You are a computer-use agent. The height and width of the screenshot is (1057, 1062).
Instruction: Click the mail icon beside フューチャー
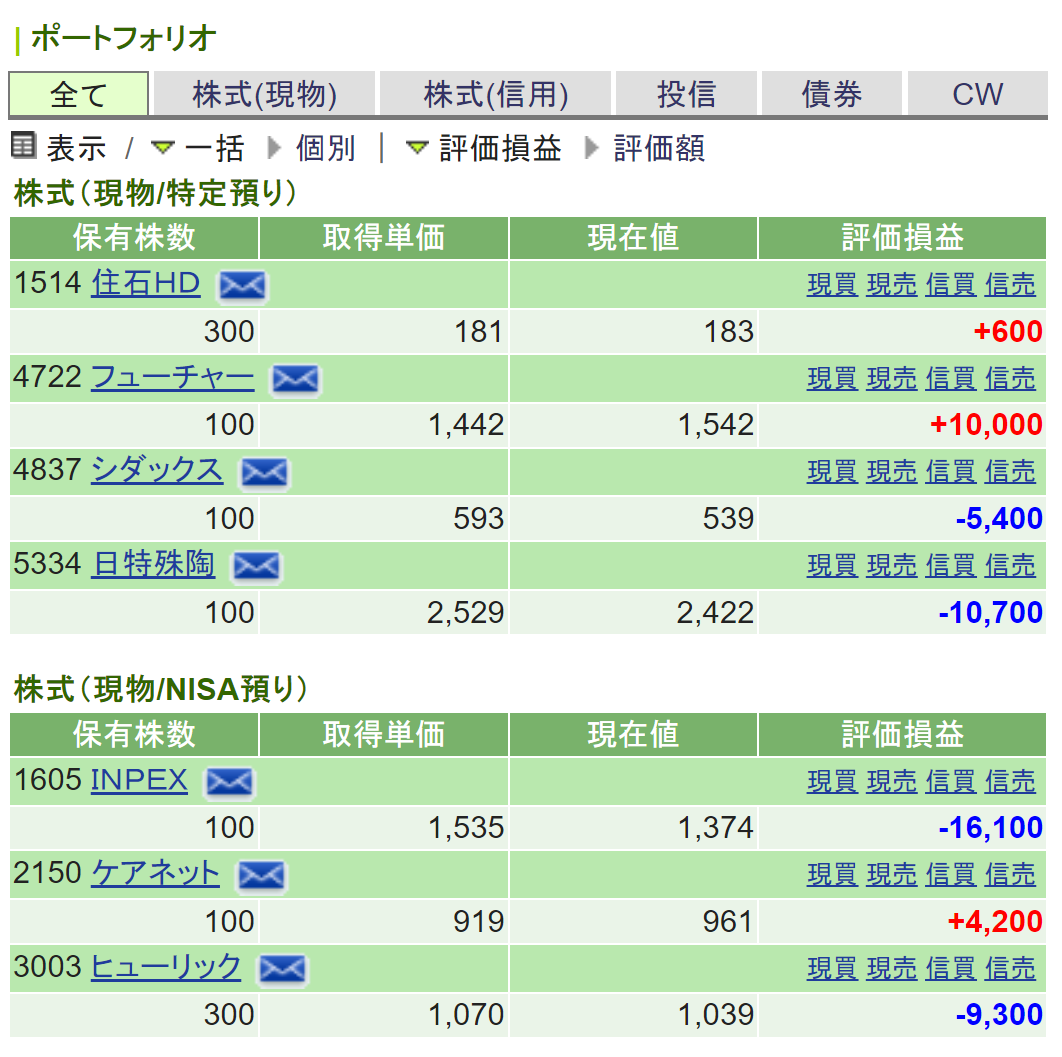[295, 379]
